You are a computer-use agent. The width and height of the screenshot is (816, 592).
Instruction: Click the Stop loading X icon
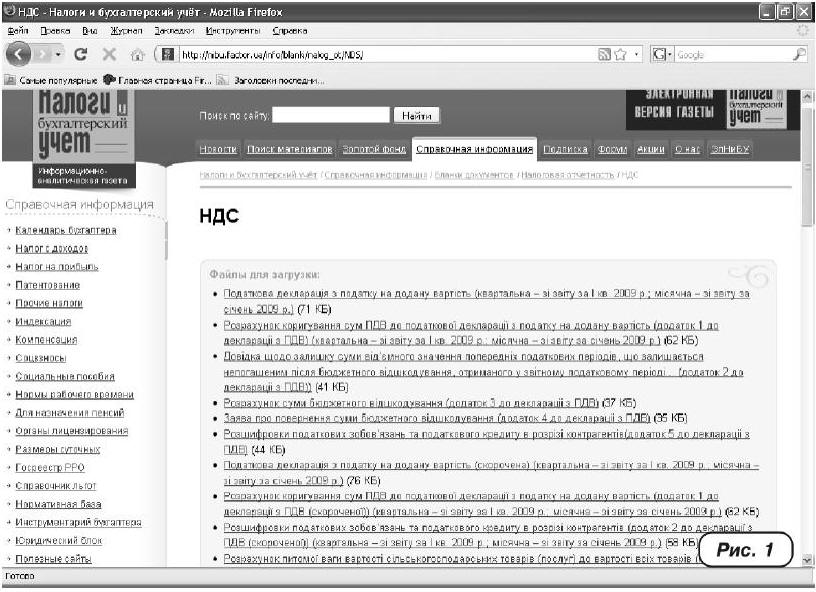pyautogui.click(x=109, y=54)
